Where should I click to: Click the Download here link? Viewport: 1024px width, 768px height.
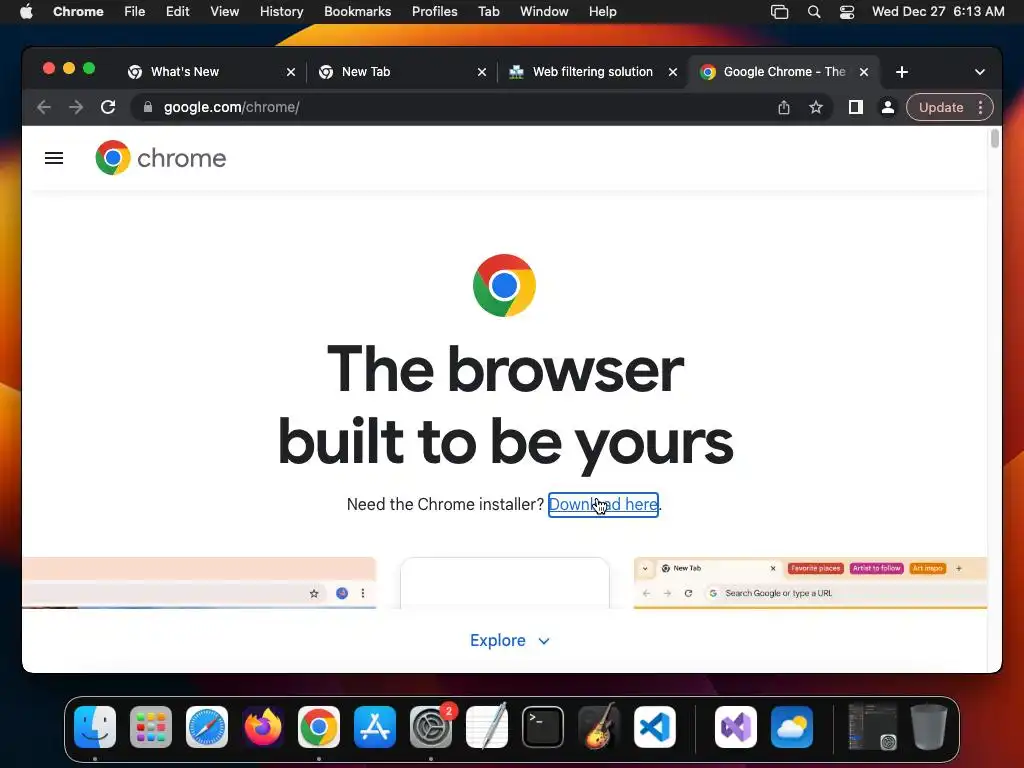603,504
